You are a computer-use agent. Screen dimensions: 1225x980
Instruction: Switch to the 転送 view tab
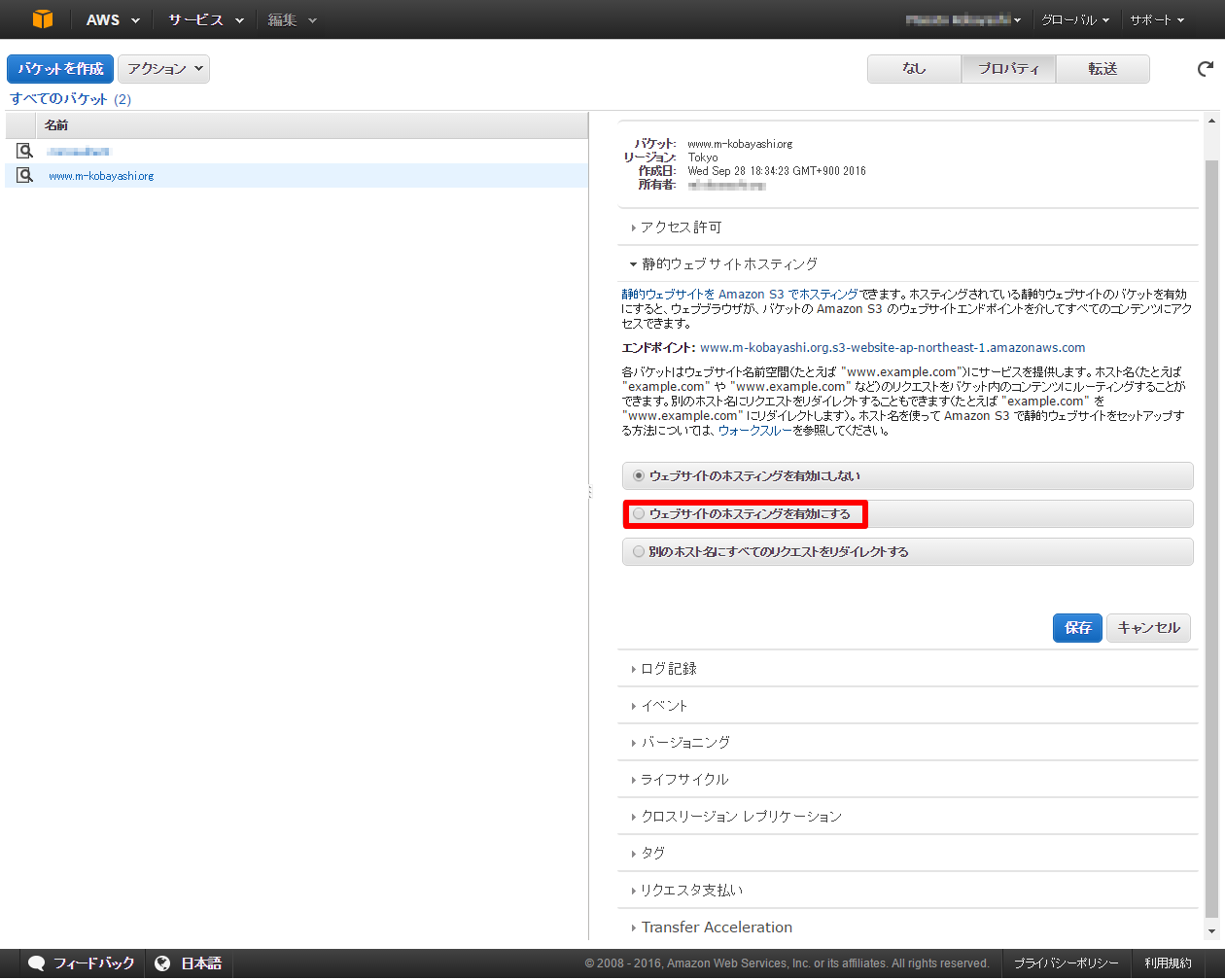tap(1102, 69)
